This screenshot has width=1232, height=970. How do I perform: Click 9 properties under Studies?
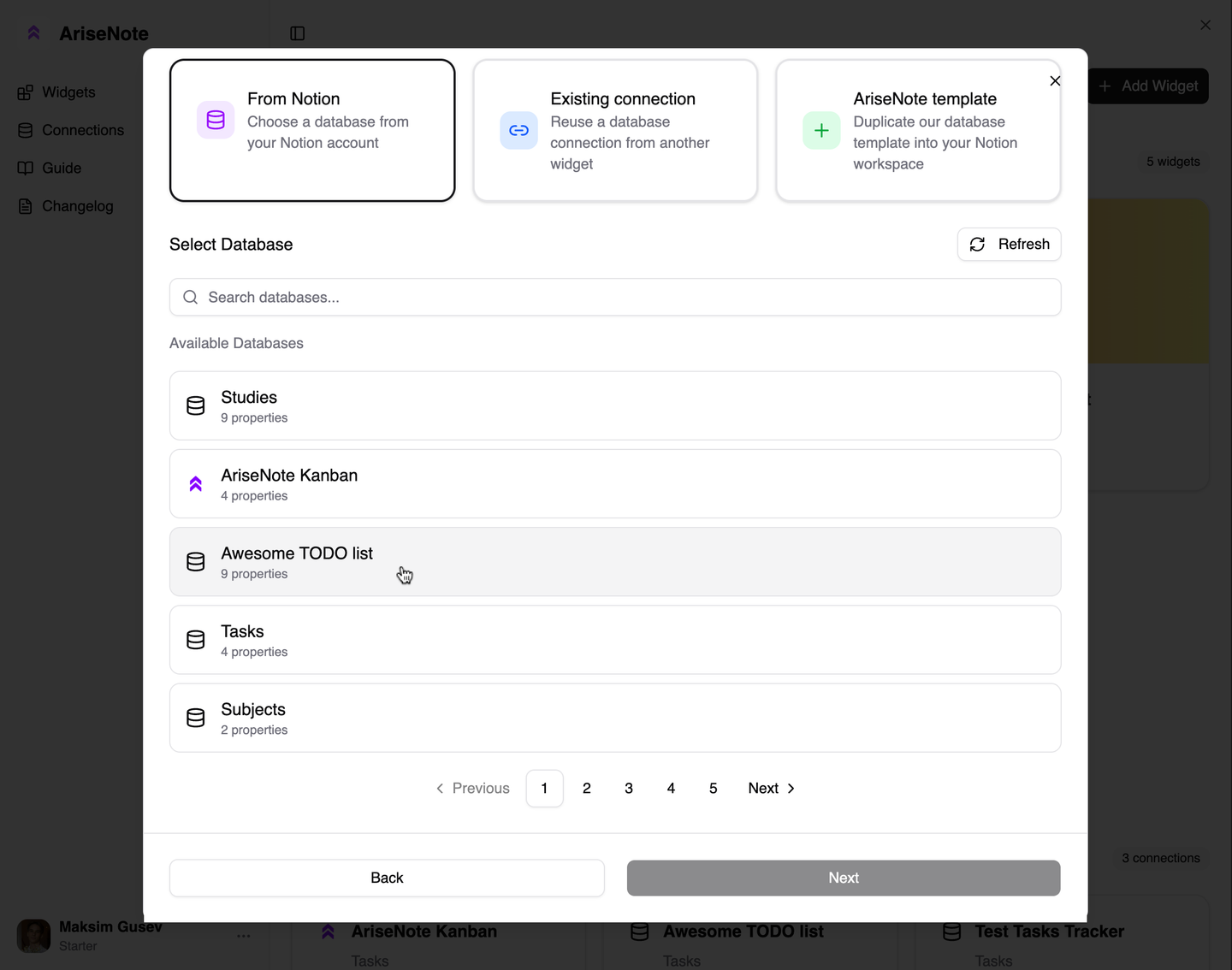[x=254, y=418]
